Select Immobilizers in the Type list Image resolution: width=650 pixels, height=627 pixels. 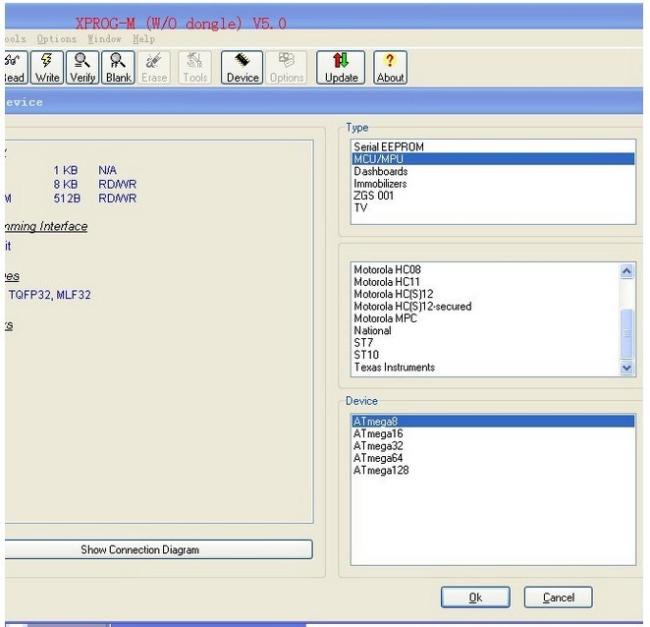[384, 183]
